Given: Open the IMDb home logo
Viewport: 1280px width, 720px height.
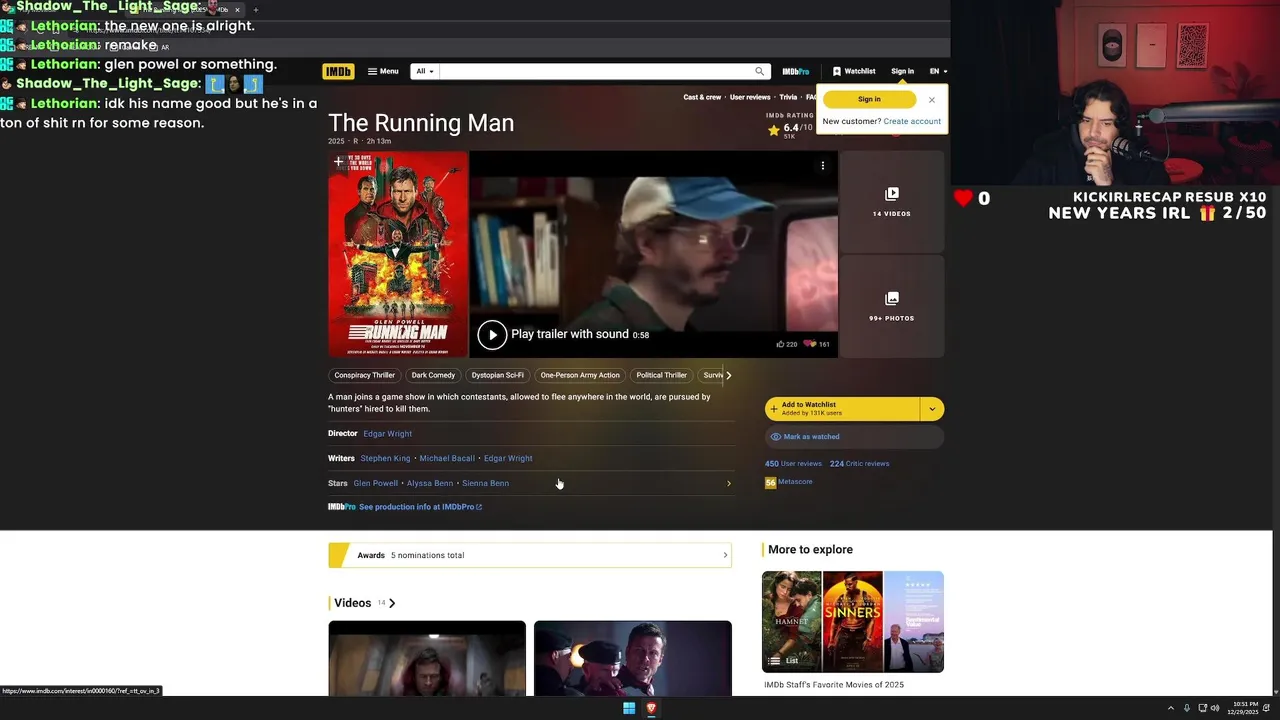Looking at the screenshot, I should tap(338, 71).
